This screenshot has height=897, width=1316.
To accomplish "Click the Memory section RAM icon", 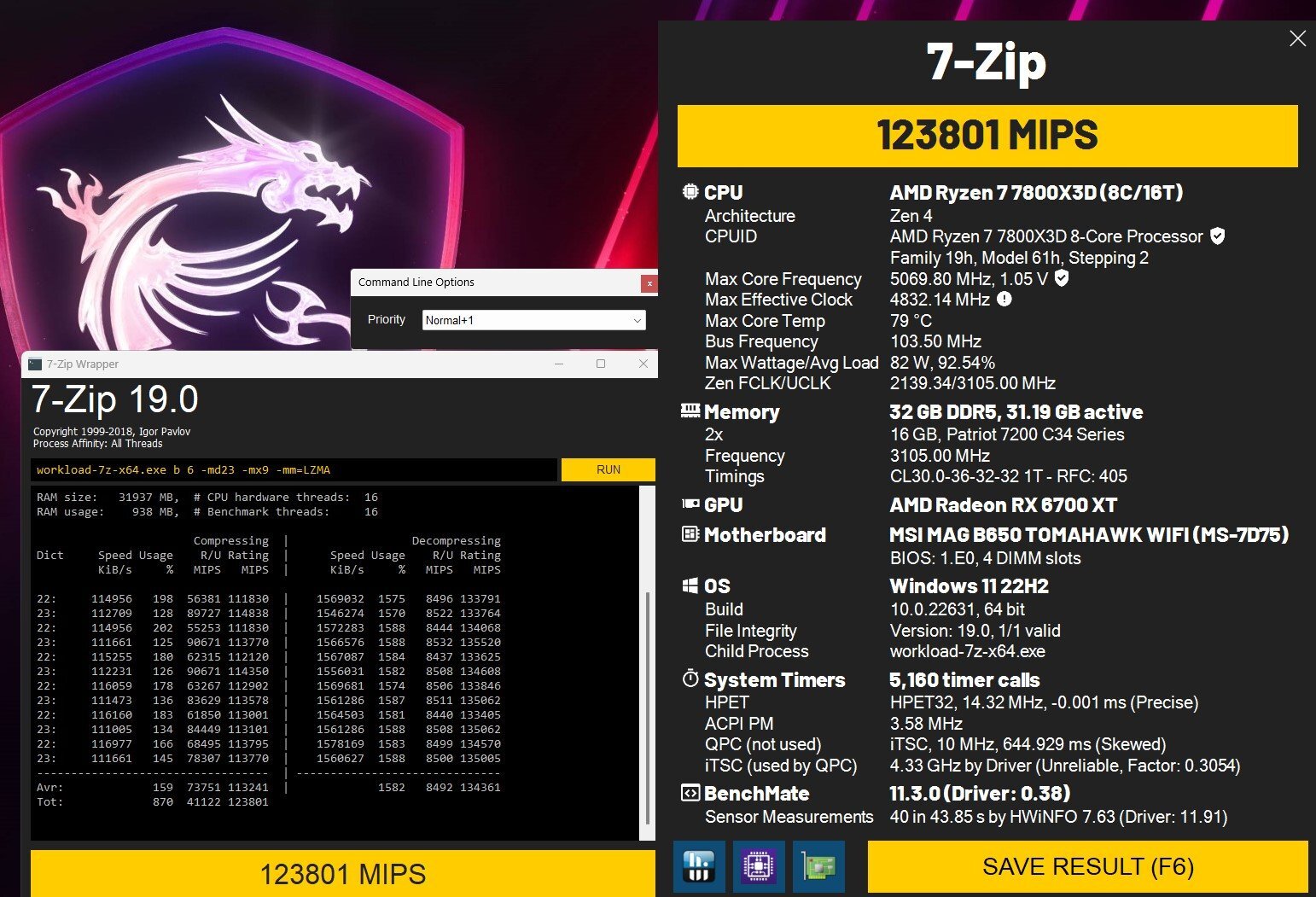I will click(x=690, y=411).
